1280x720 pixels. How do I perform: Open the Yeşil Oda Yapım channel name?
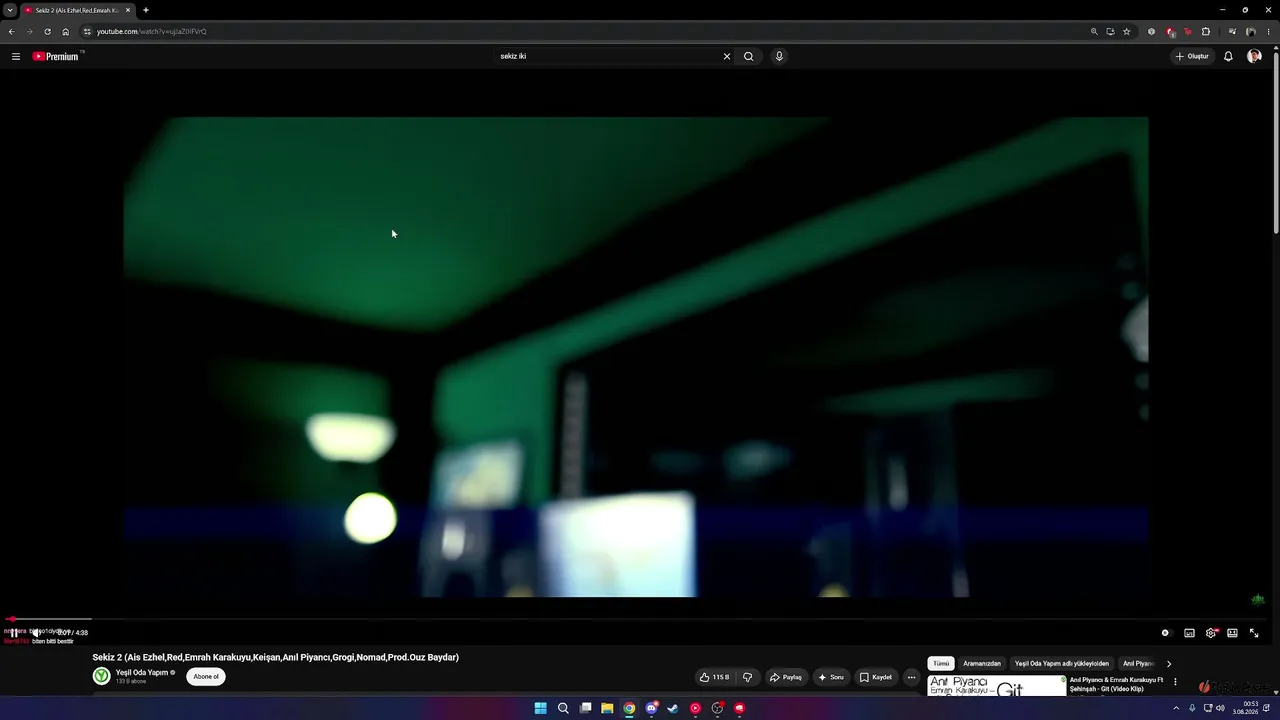pos(142,673)
